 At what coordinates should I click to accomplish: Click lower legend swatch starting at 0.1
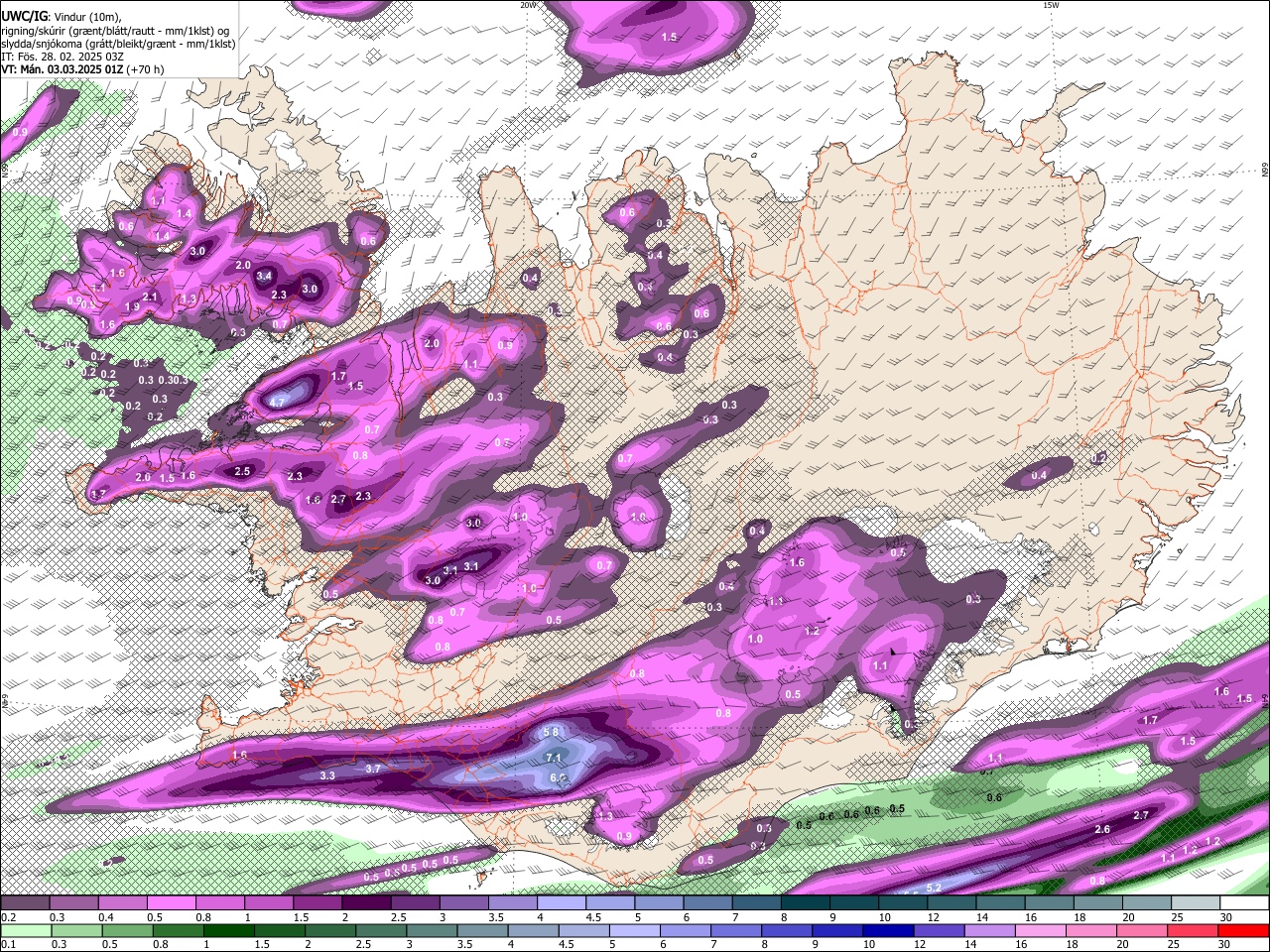[26, 931]
